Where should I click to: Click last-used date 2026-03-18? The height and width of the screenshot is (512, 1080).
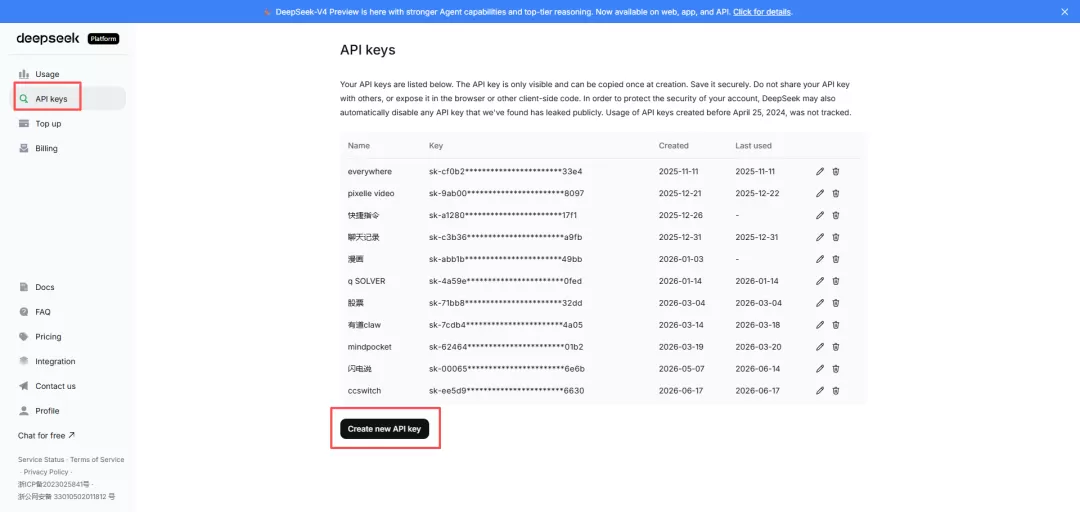[758, 325]
